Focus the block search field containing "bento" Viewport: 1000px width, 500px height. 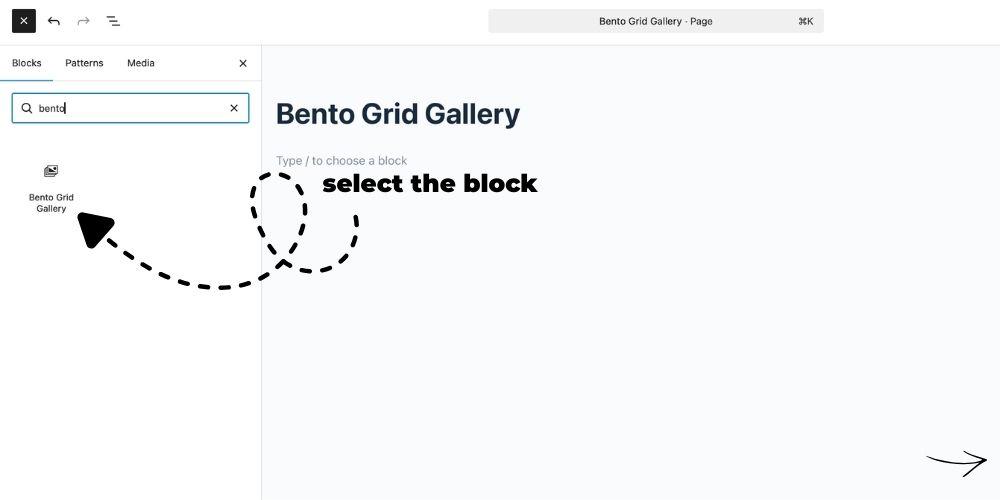(x=130, y=108)
